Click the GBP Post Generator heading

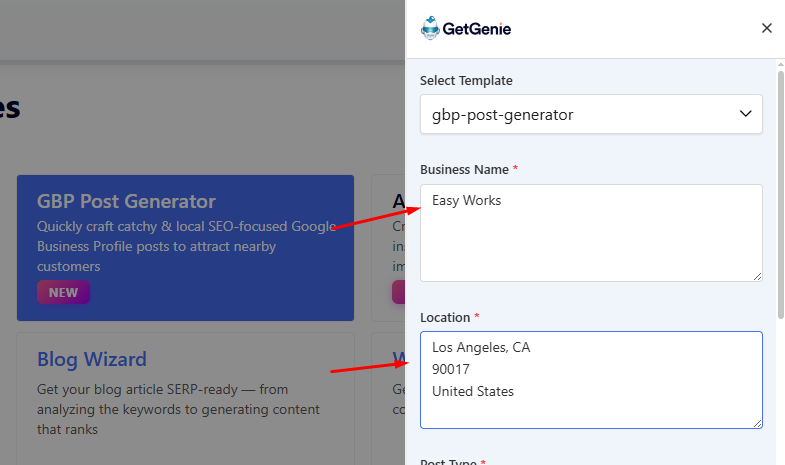(126, 201)
